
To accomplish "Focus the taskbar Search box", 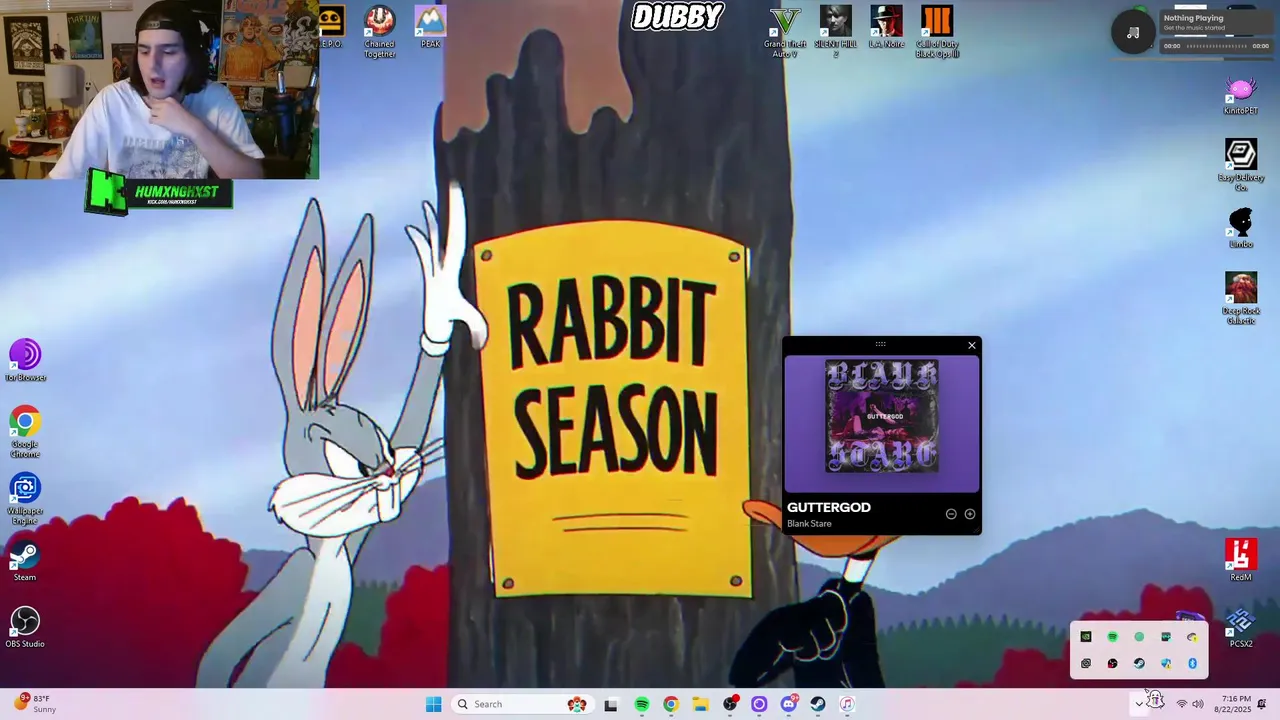I will tap(522, 704).
